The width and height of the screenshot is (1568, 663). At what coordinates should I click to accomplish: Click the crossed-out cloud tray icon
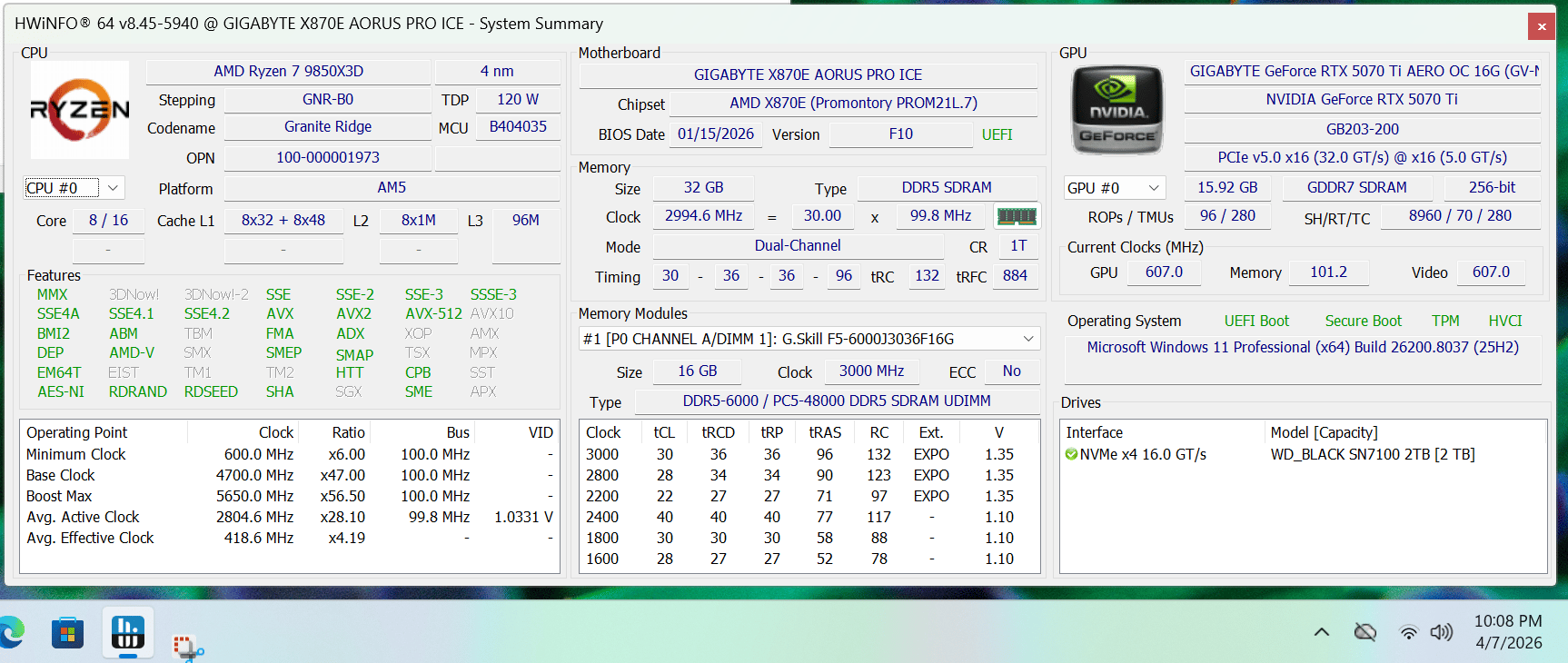click(x=1365, y=632)
